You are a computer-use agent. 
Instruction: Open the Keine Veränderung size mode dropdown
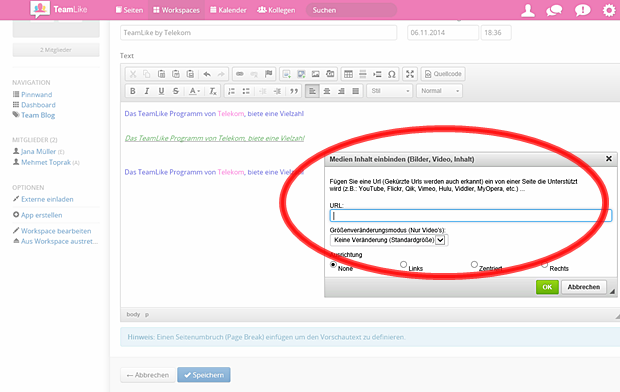pyautogui.click(x=389, y=240)
